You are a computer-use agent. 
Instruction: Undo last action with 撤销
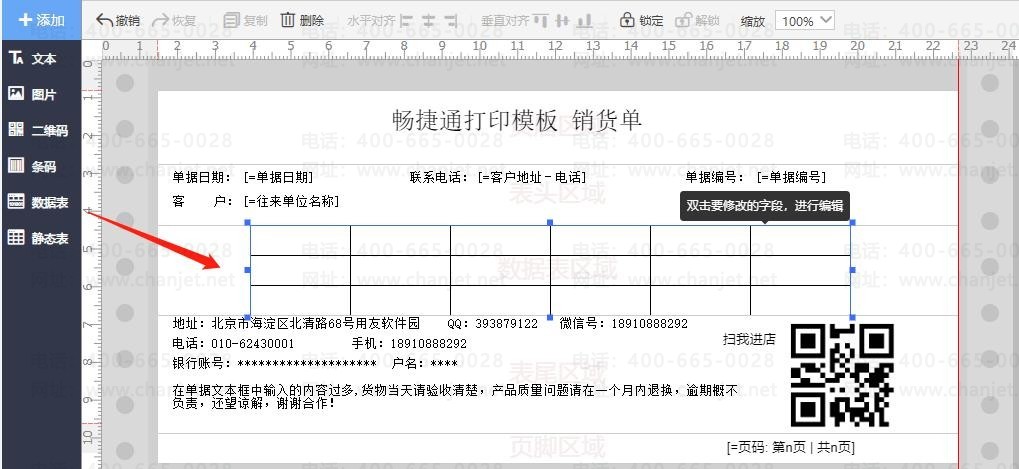coord(118,21)
